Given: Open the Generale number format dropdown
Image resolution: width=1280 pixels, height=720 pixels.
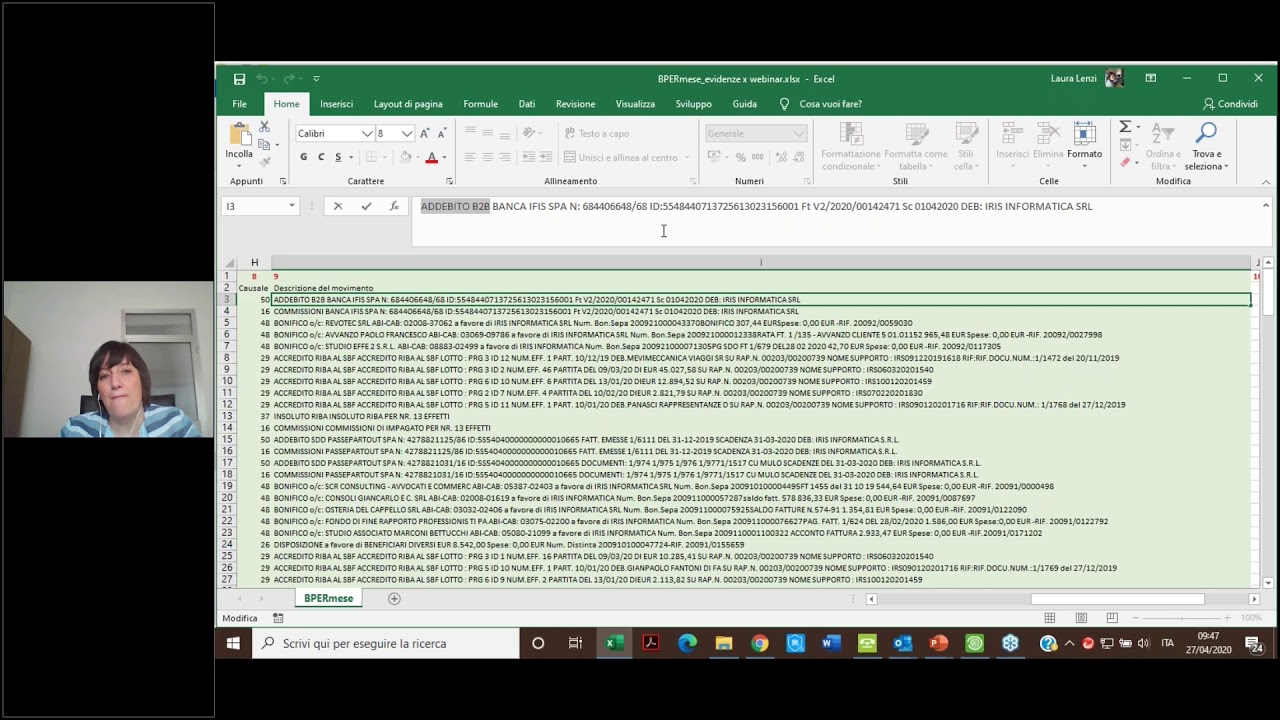Looking at the screenshot, I should (799, 133).
